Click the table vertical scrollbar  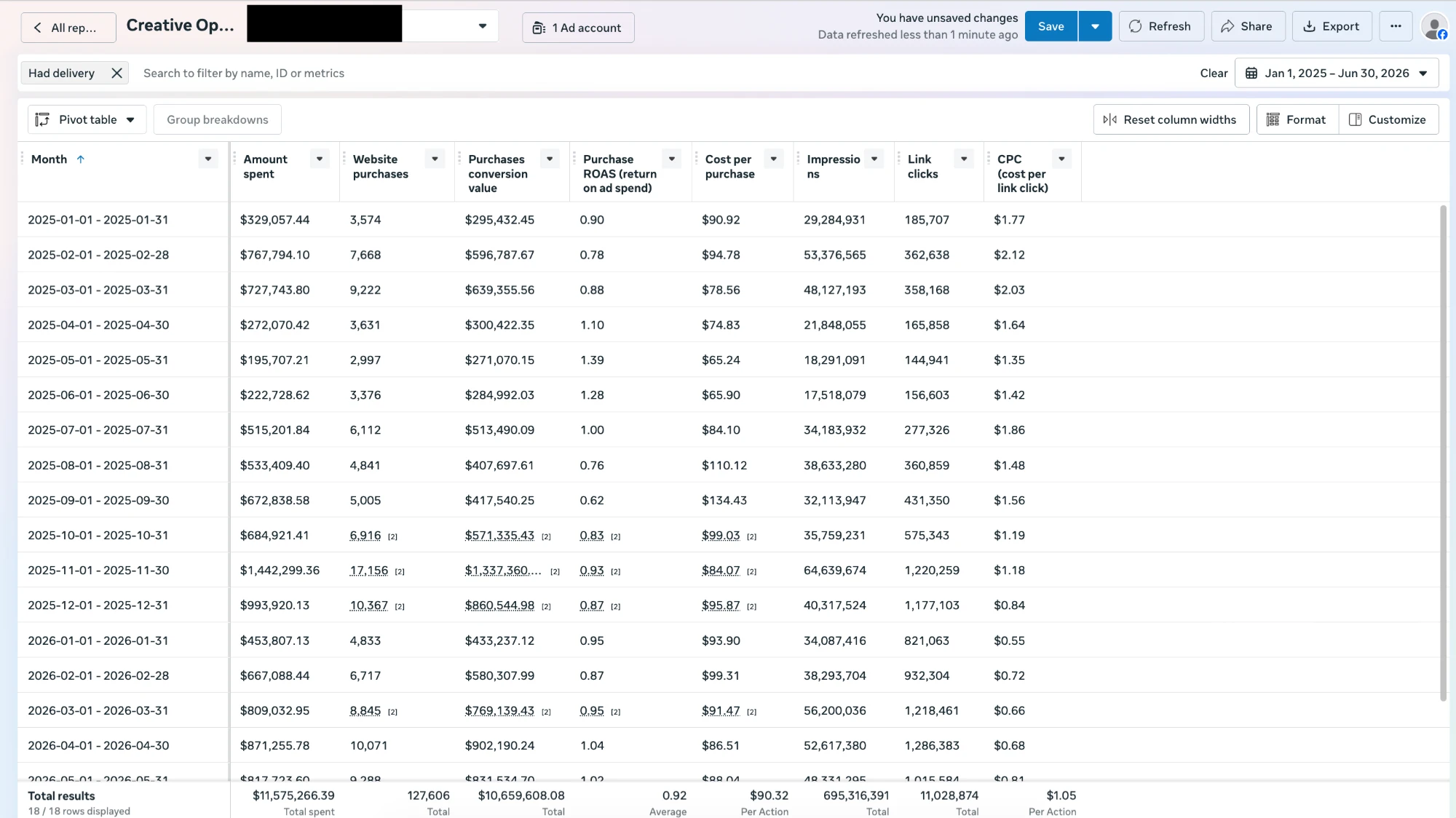click(1443, 453)
